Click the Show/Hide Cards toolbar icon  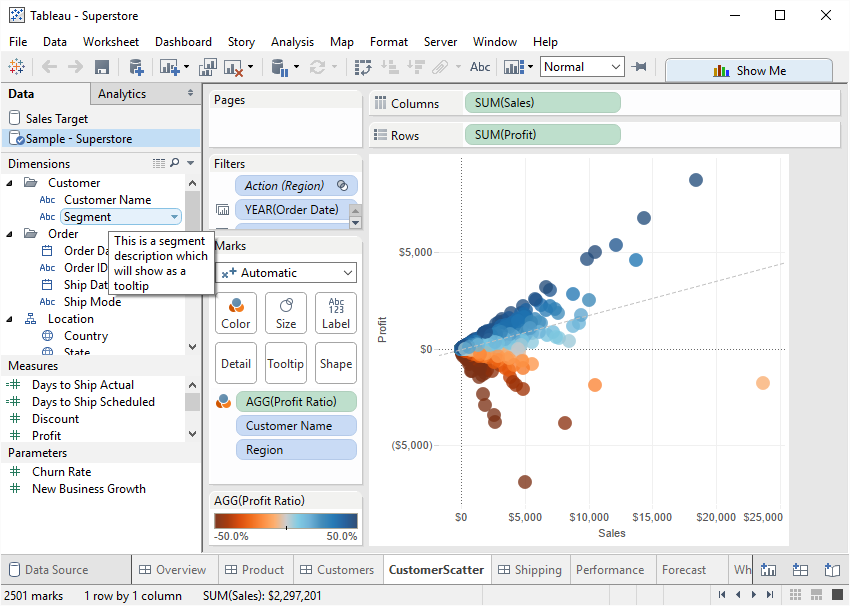[514, 67]
